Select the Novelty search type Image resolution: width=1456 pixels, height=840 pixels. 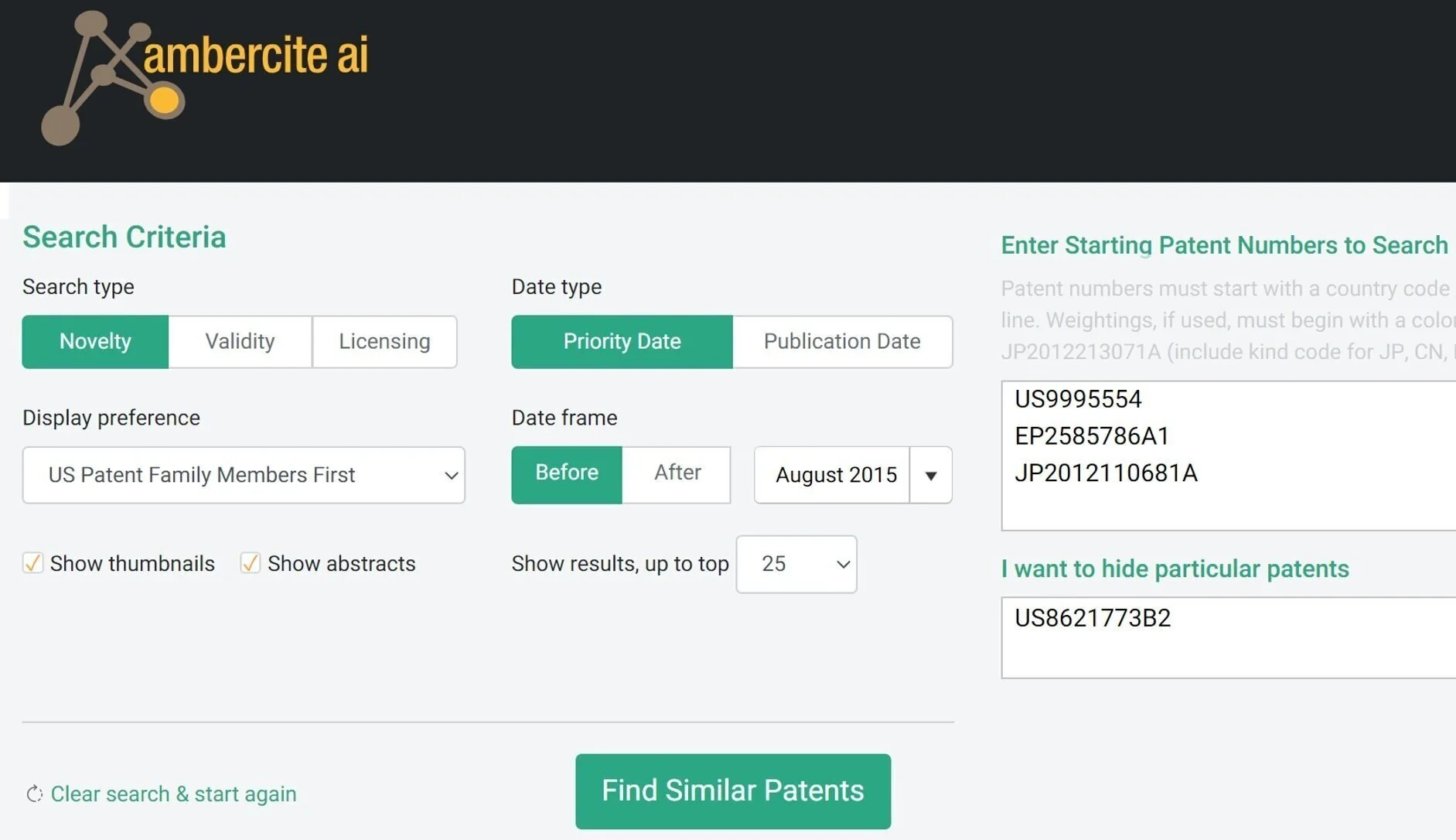[x=95, y=342]
